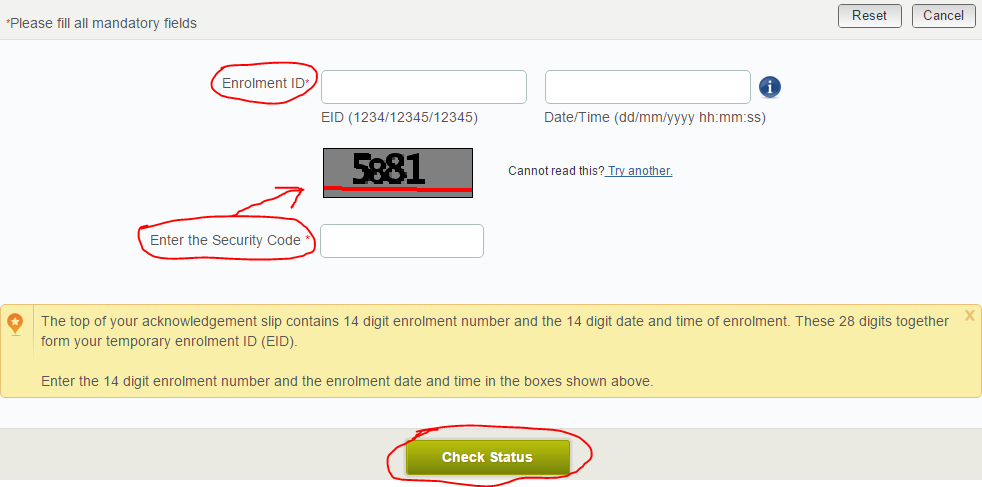Image resolution: width=982 pixels, height=487 pixels.
Task: Click the Enter the 14 digit enrolment instruction line
Action: tap(347, 381)
